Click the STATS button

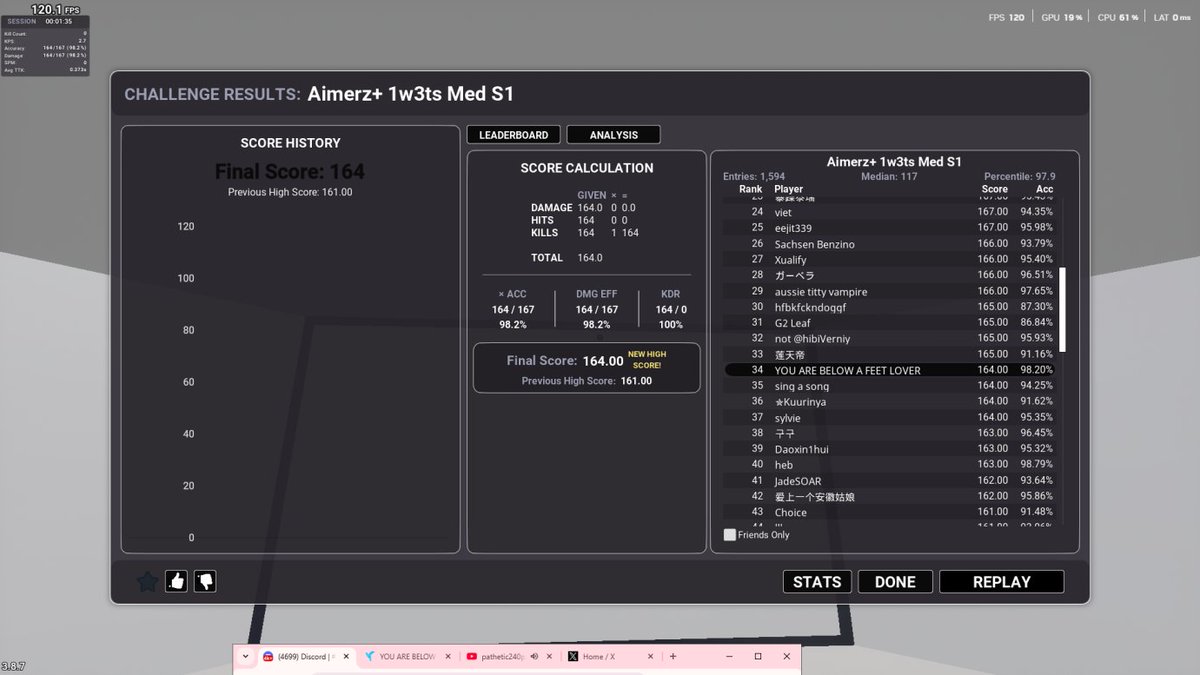click(x=817, y=582)
